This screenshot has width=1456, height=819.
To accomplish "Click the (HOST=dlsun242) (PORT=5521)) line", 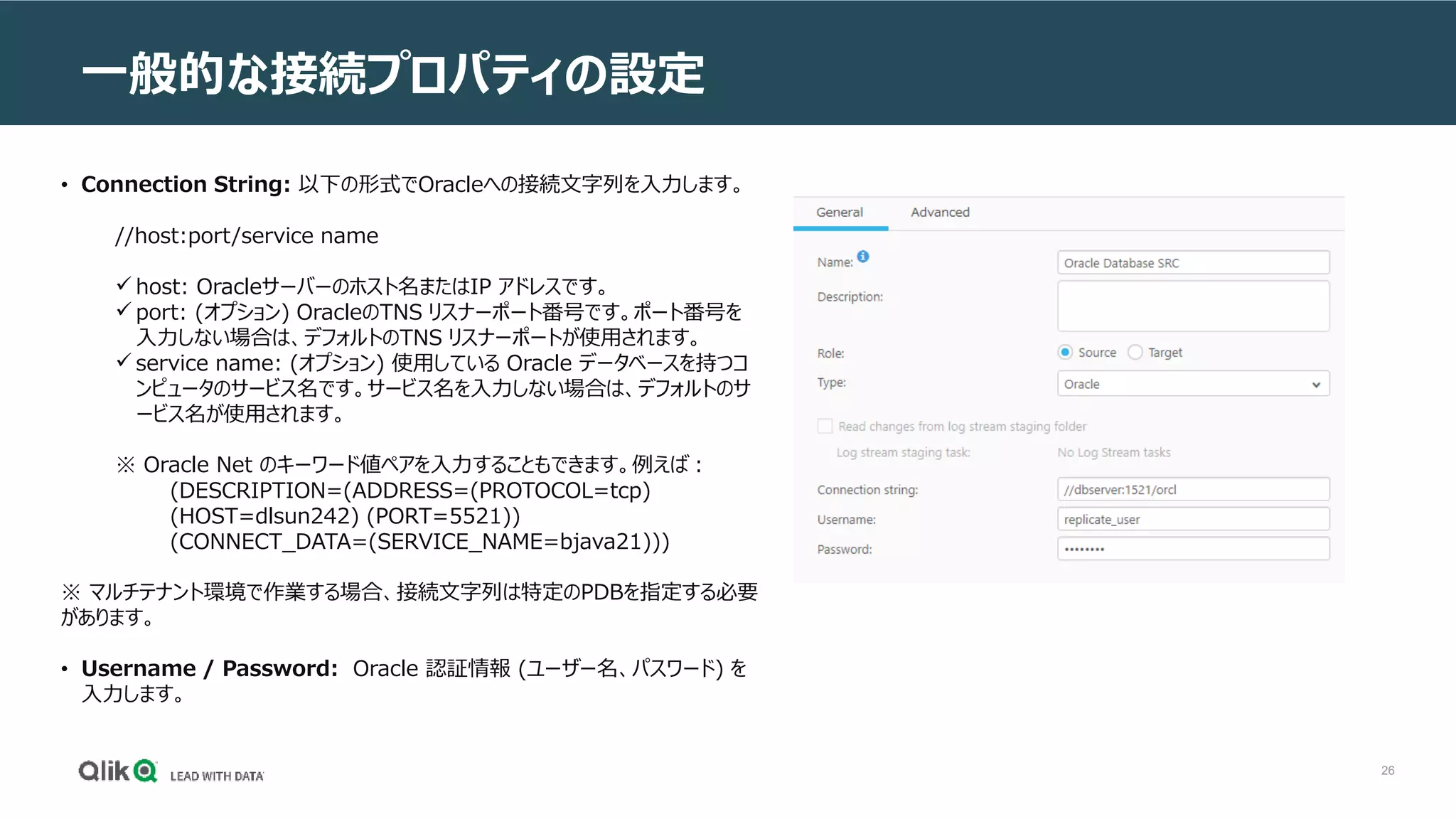I will (346, 516).
